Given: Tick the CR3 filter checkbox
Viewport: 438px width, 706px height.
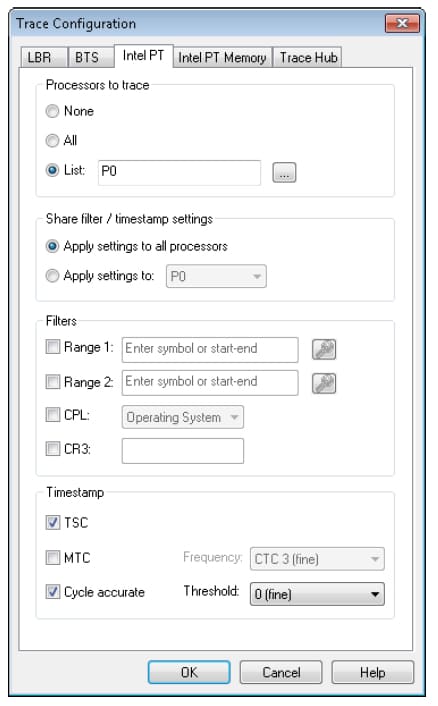Looking at the screenshot, I should [x=53, y=448].
